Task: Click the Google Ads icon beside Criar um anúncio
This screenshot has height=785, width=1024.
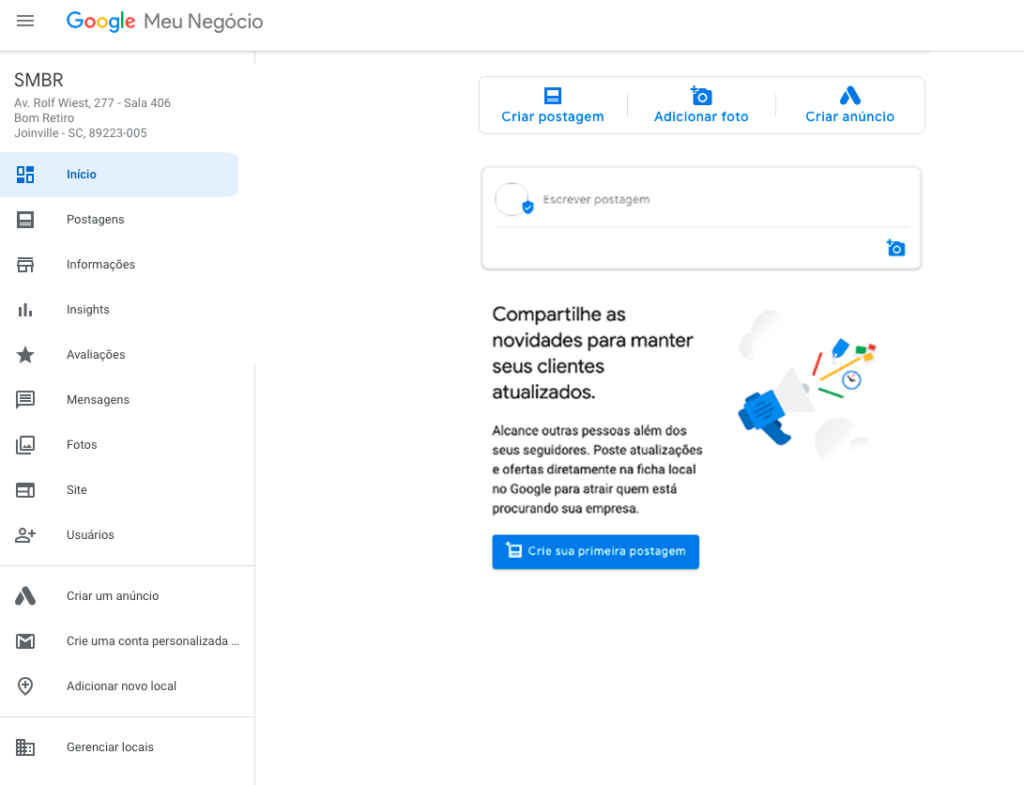Action: tap(25, 596)
